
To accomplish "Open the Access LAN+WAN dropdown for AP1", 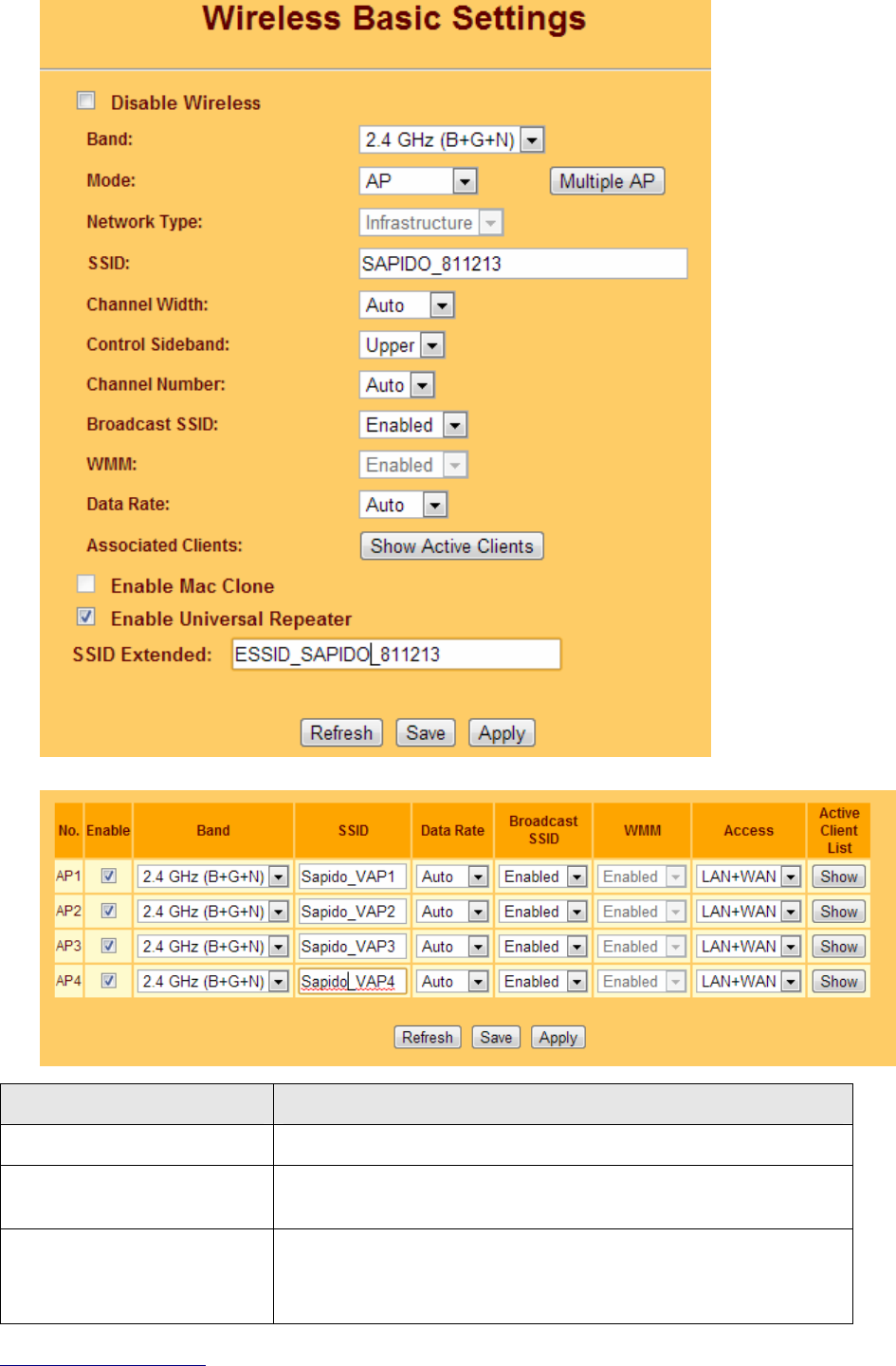I will point(749,877).
